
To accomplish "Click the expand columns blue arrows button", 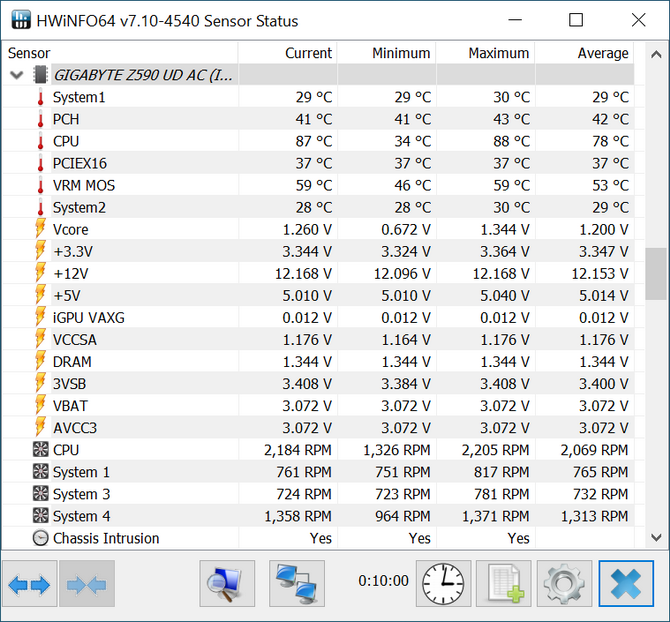I will pyautogui.click(x=29, y=584).
